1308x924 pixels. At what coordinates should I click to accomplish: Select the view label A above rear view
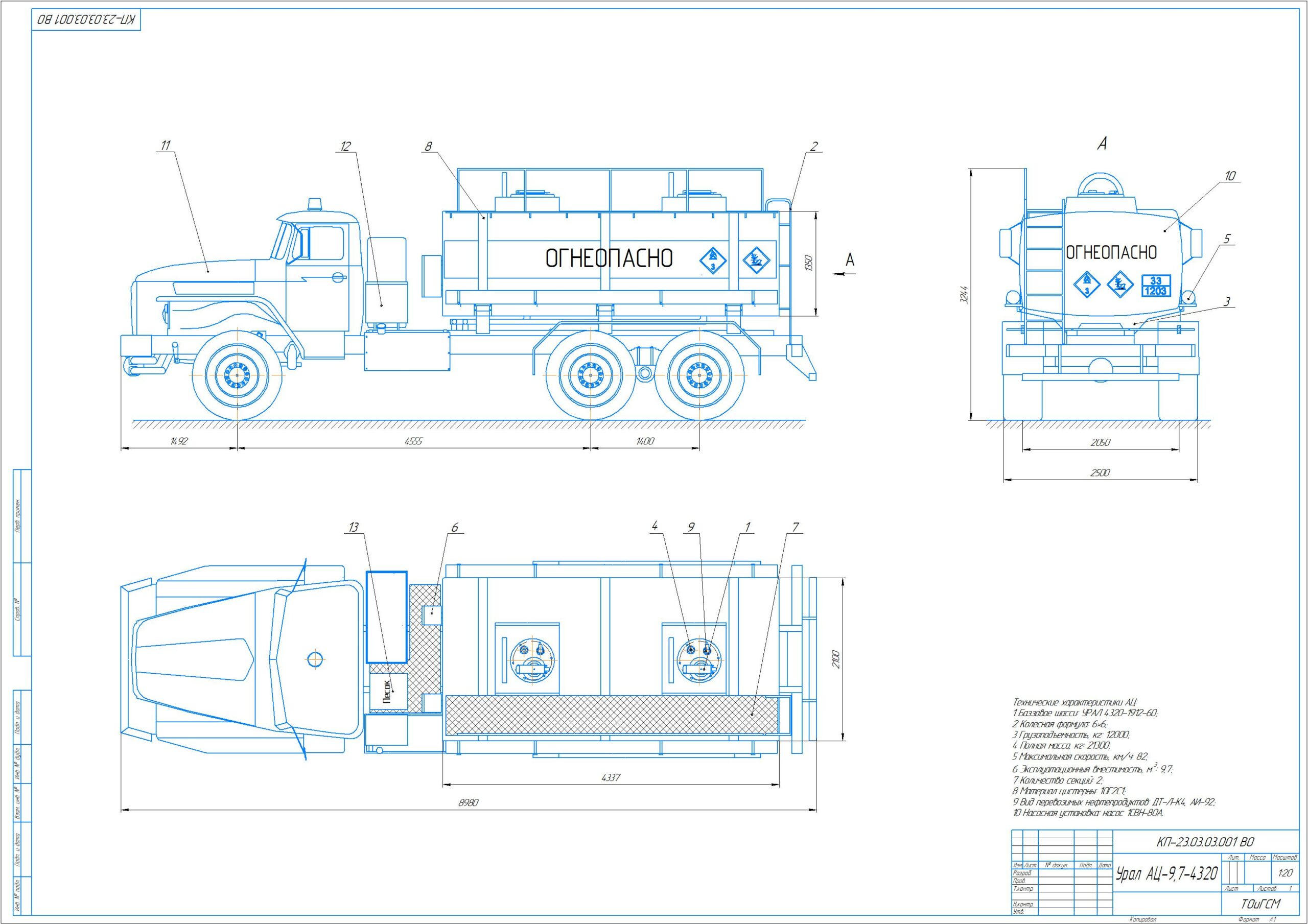pyautogui.click(x=1102, y=144)
